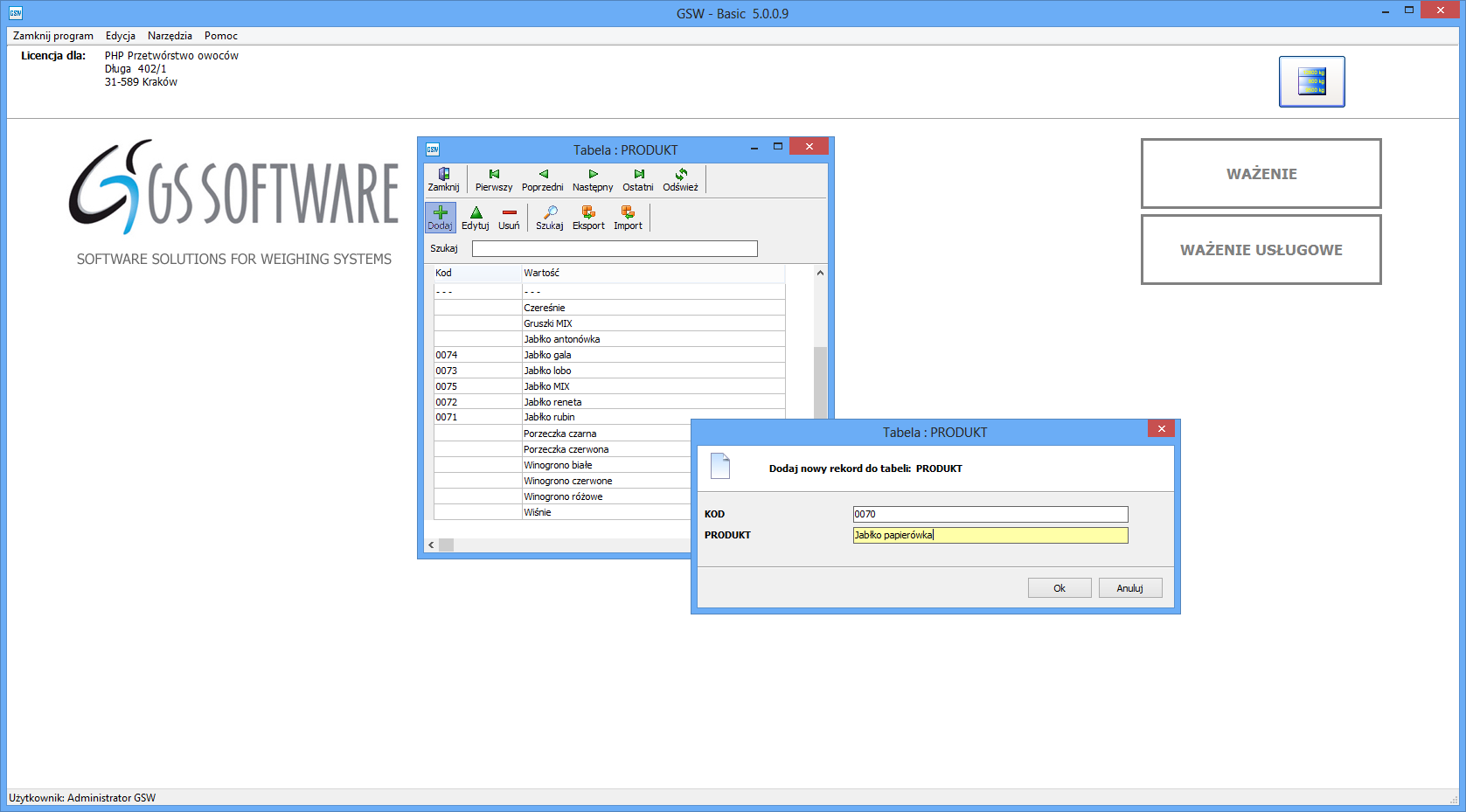Click the WAŻENIE USŁUGOWE button
This screenshot has width=1466, height=812.
click(1261, 250)
